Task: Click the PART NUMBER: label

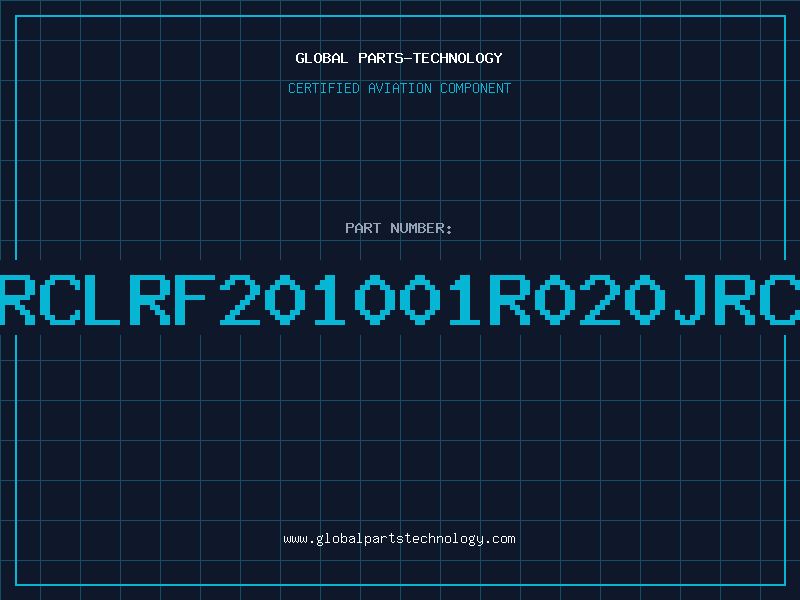Action: click(399, 228)
